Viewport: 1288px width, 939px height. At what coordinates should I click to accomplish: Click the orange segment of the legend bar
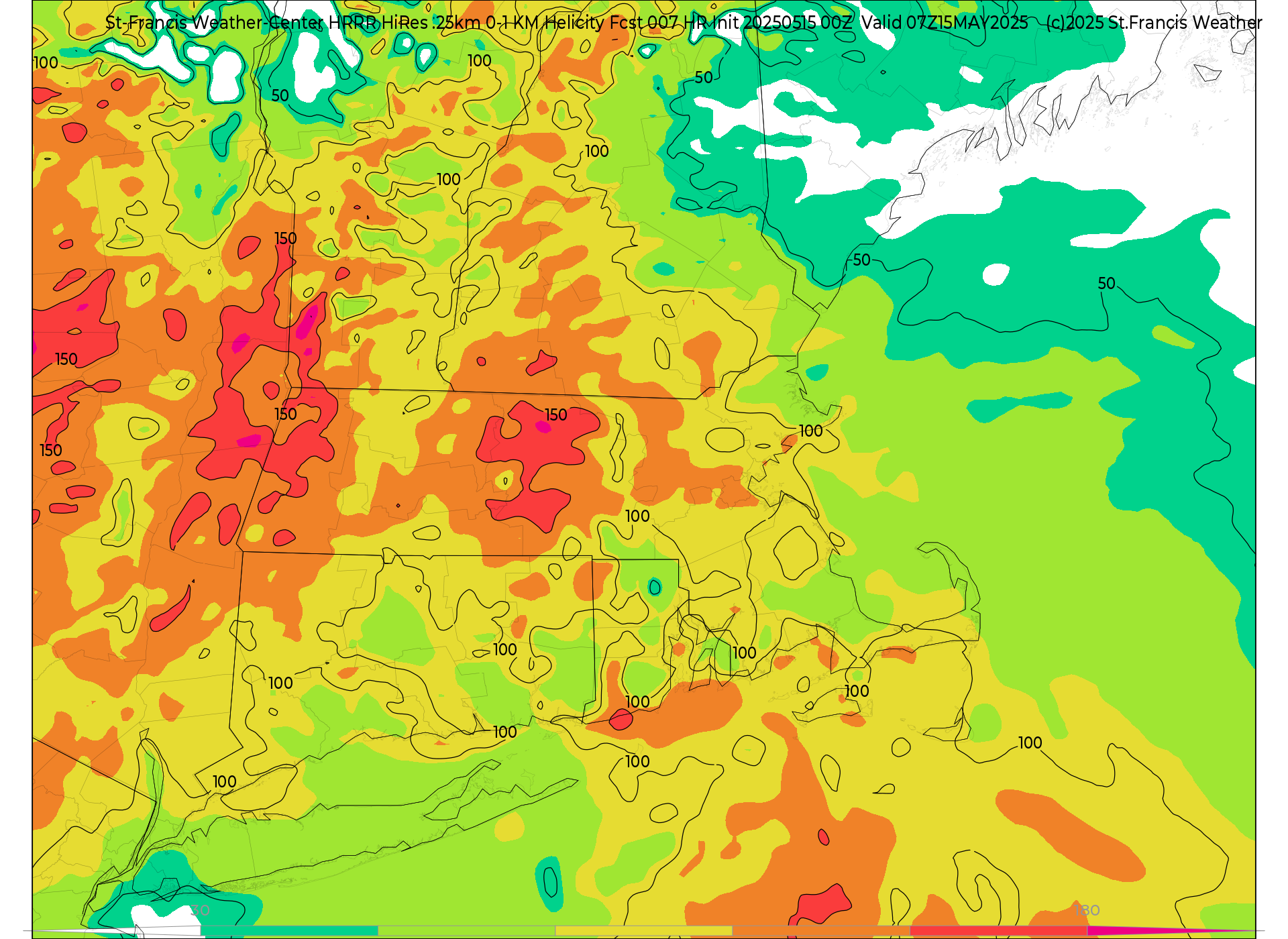[821, 930]
